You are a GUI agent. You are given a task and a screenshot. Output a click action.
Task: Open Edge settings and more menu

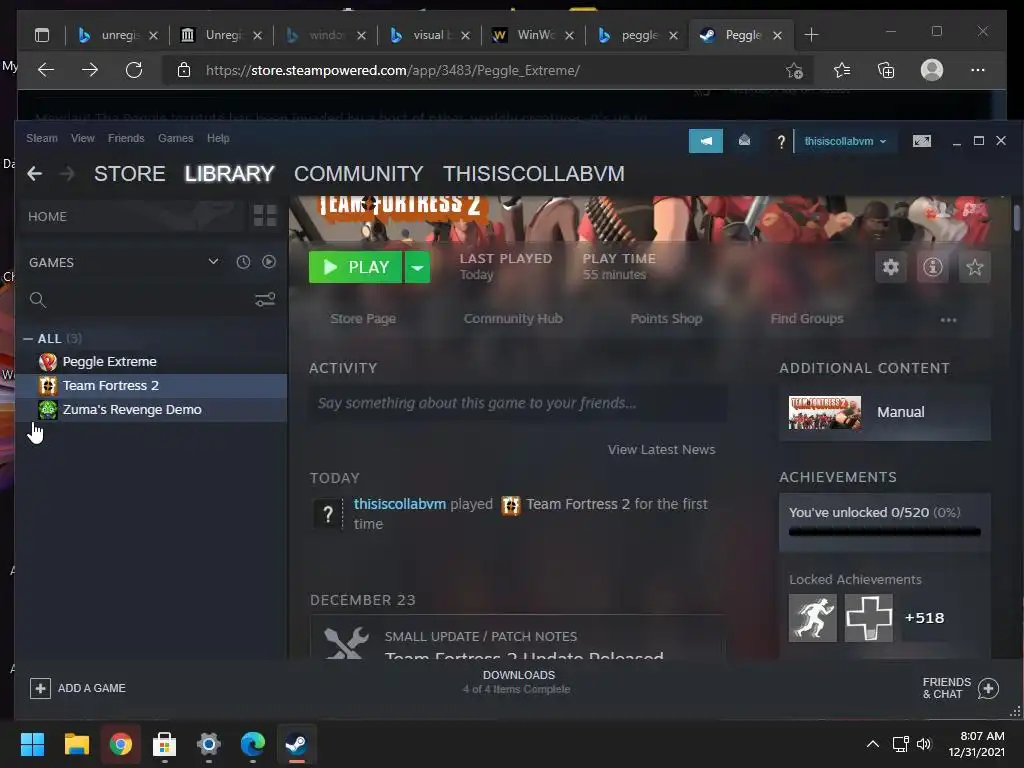coord(978,70)
